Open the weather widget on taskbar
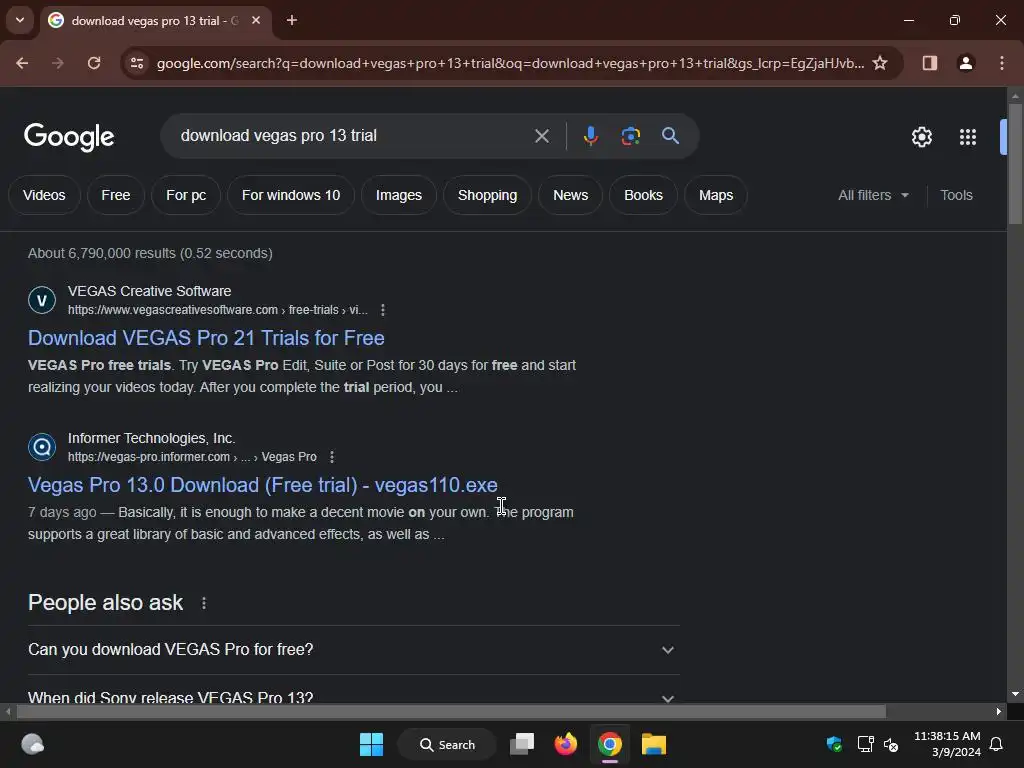Viewport: 1024px width, 768px height. (32, 744)
